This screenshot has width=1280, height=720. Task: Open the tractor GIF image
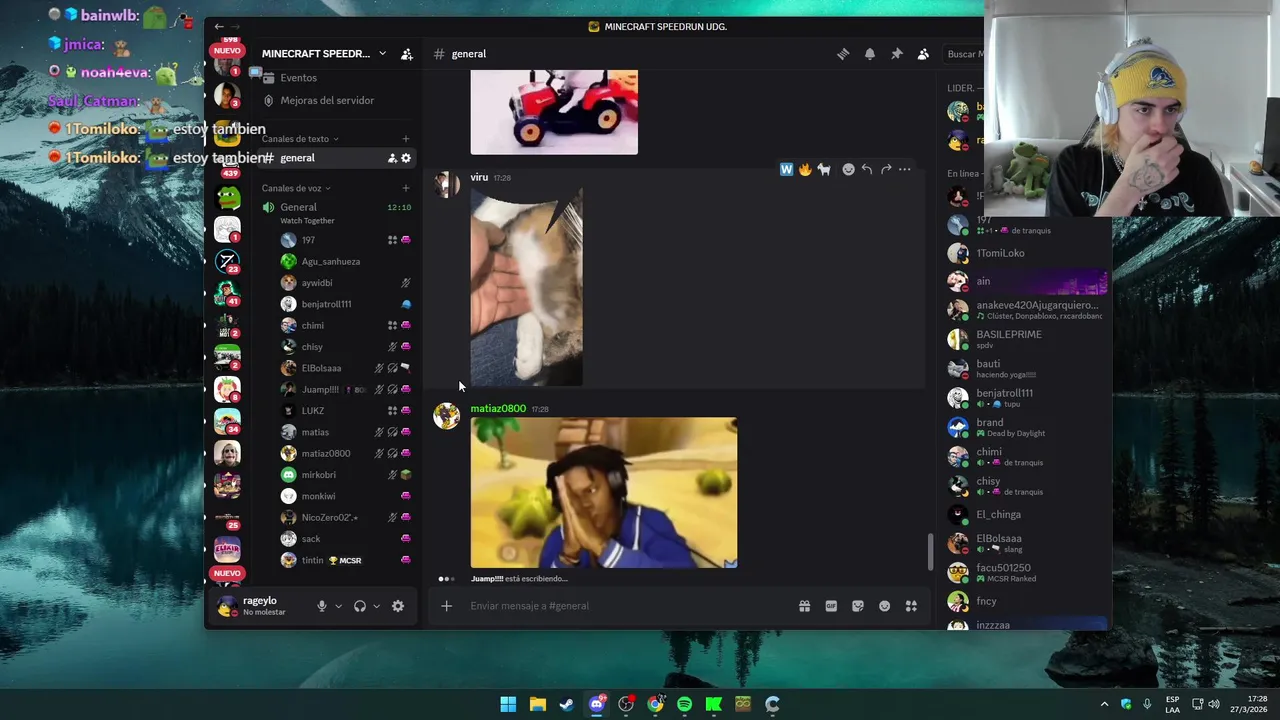click(x=554, y=112)
